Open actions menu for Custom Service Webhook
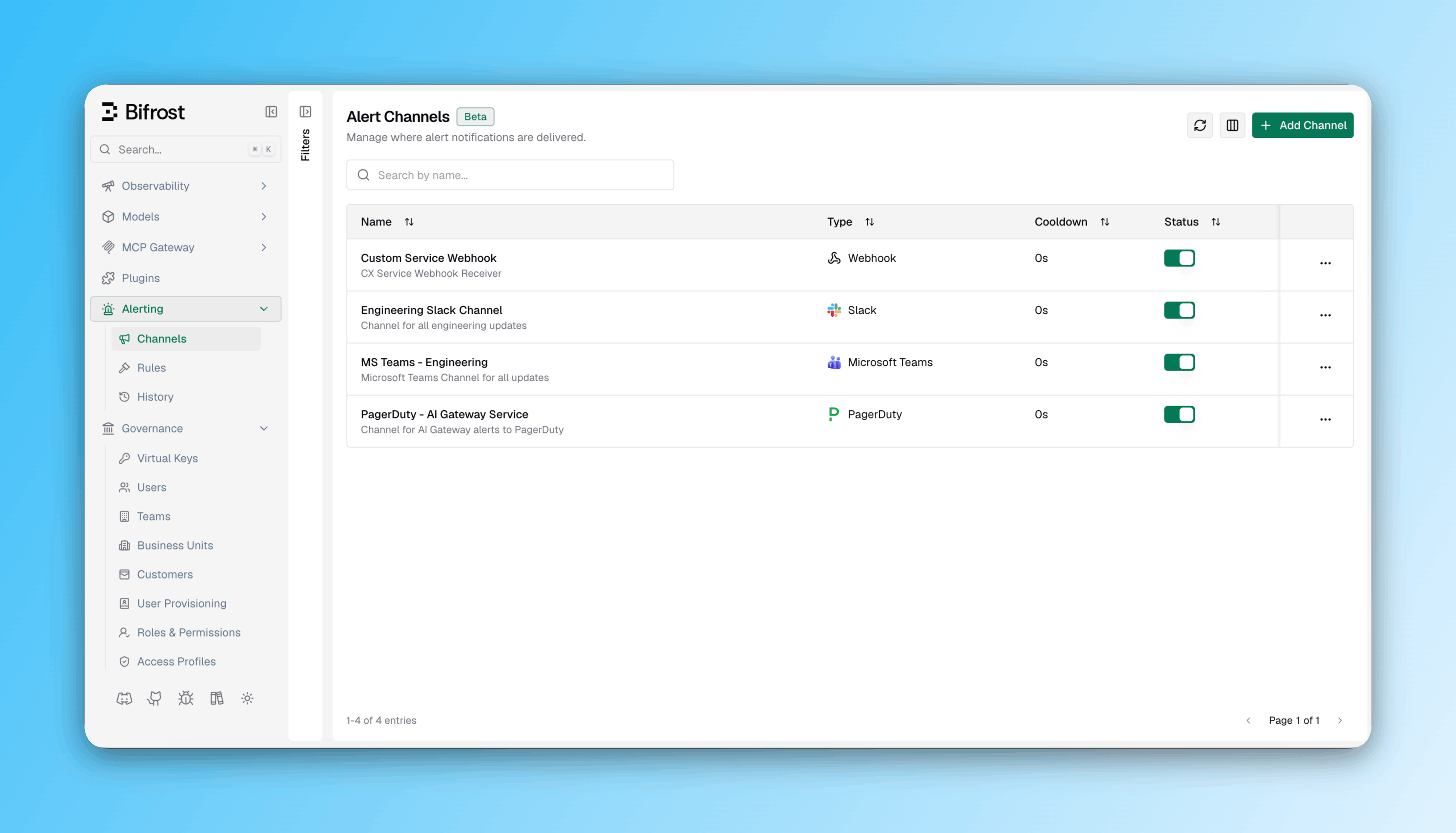This screenshot has width=1456, height=833. point(1325,263)
